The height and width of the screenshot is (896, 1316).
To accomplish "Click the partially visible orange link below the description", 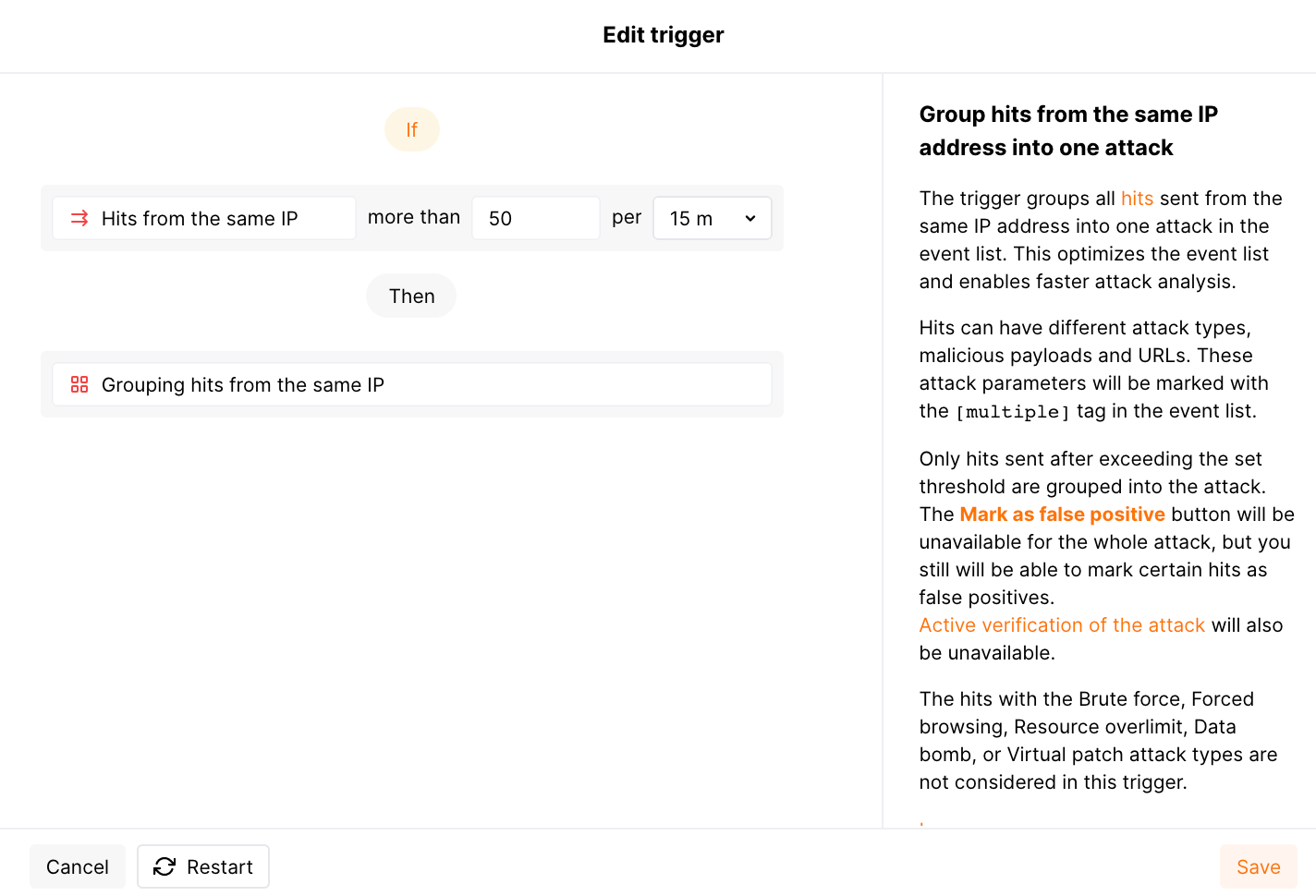I will point(922,825).
